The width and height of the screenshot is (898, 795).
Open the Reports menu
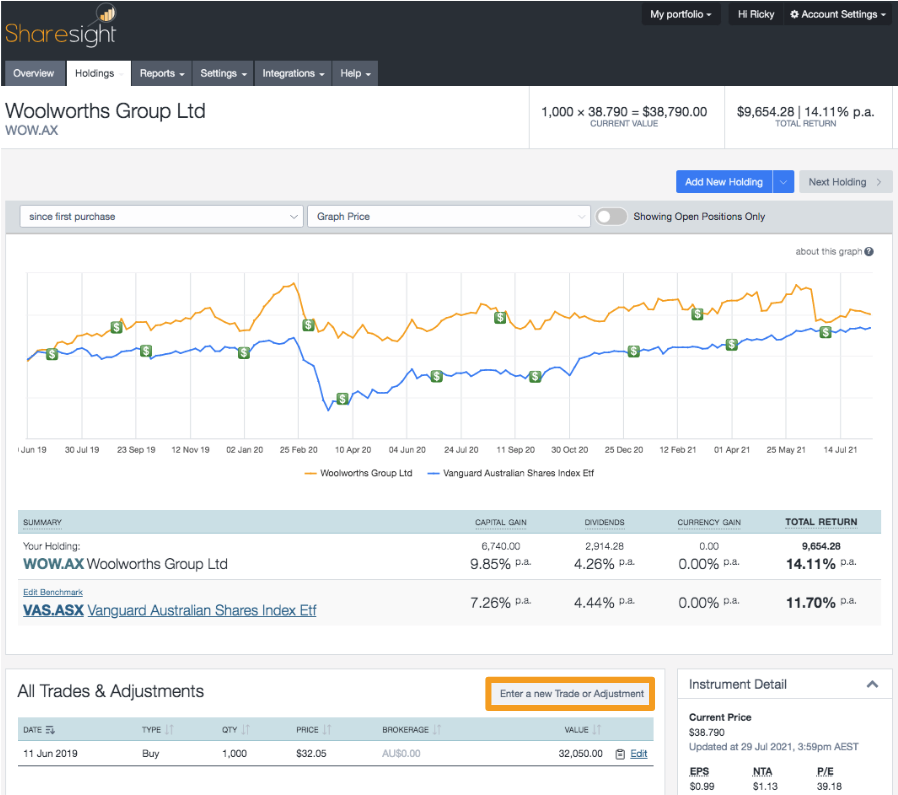click(162, 73)
